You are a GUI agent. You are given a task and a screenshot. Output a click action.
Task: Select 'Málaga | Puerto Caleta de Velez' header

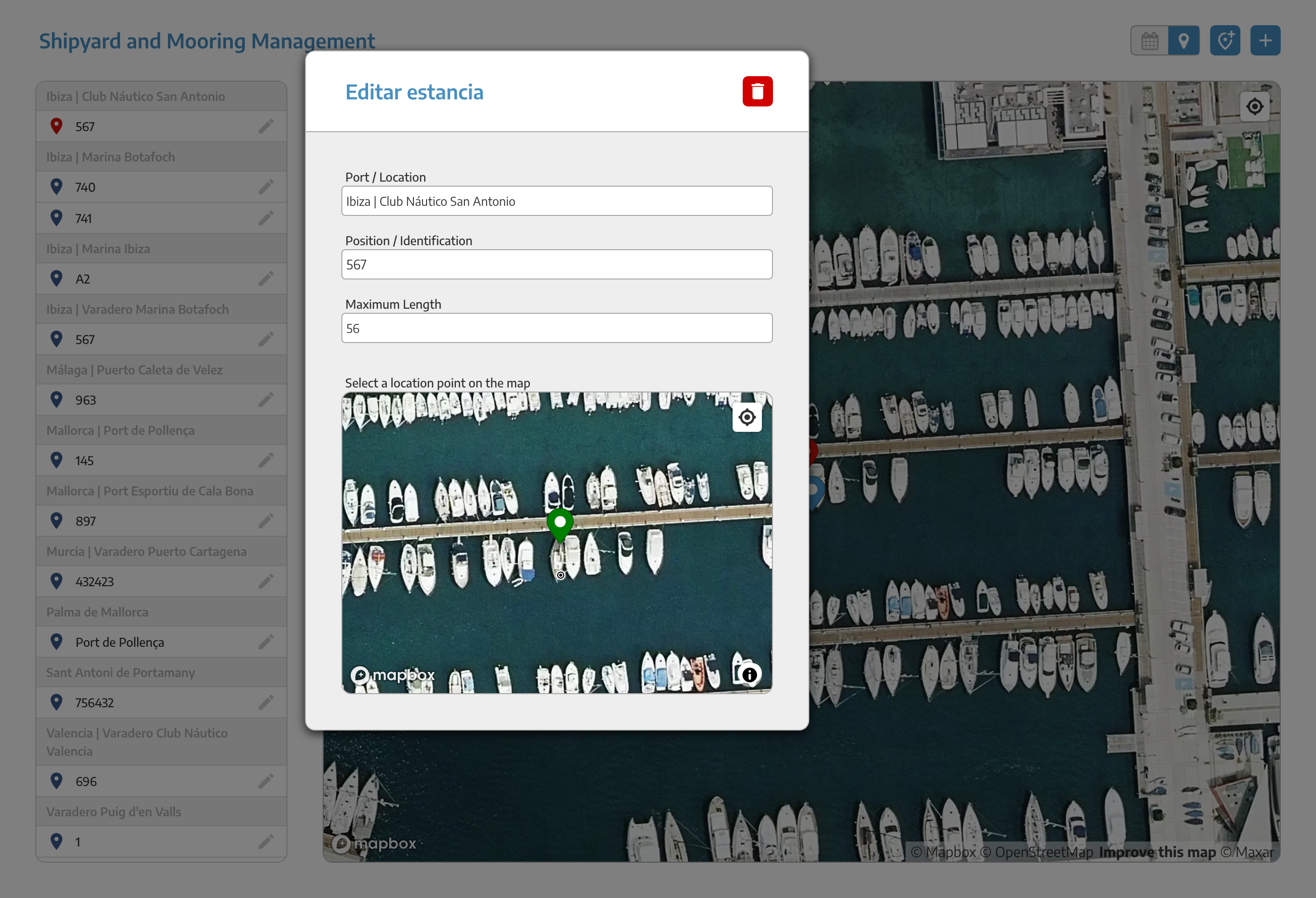(x=161, y=370)
